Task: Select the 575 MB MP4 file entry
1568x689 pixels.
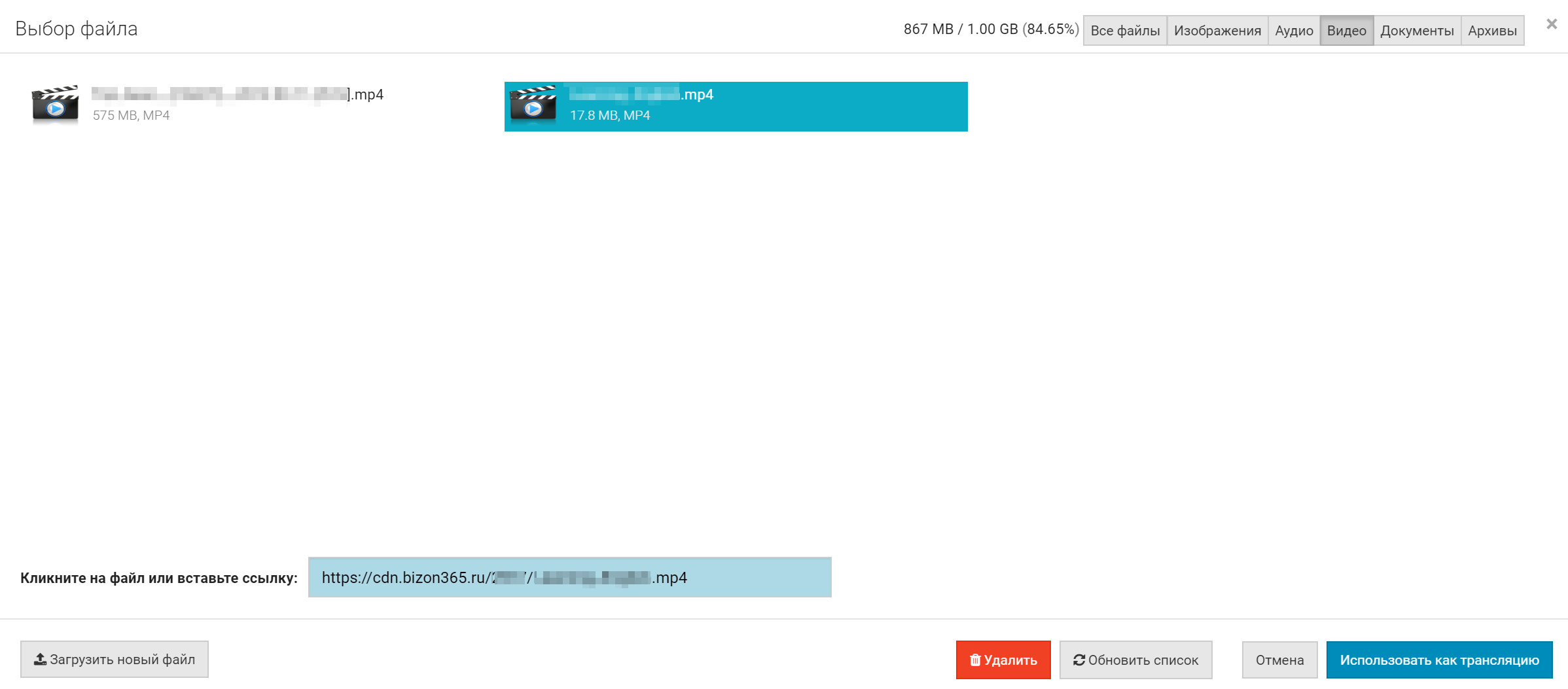Action: [258, 106]
